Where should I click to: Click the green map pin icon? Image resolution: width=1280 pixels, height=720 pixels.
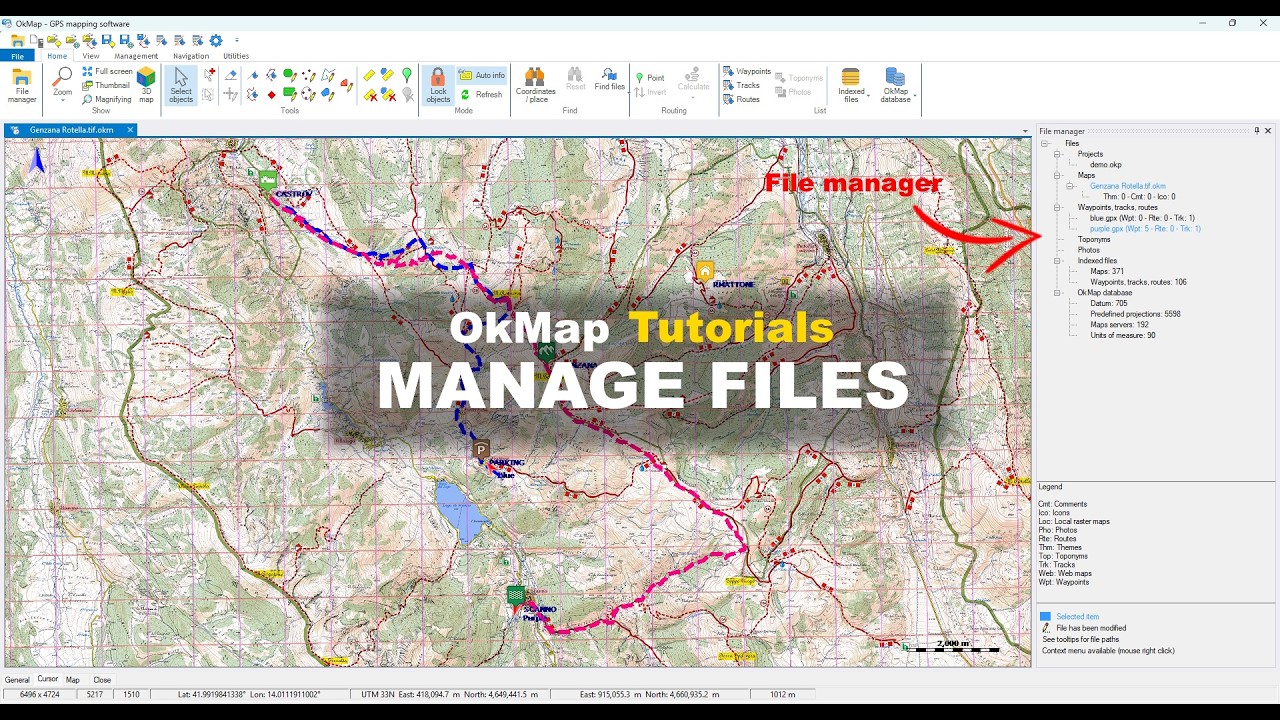407,75
